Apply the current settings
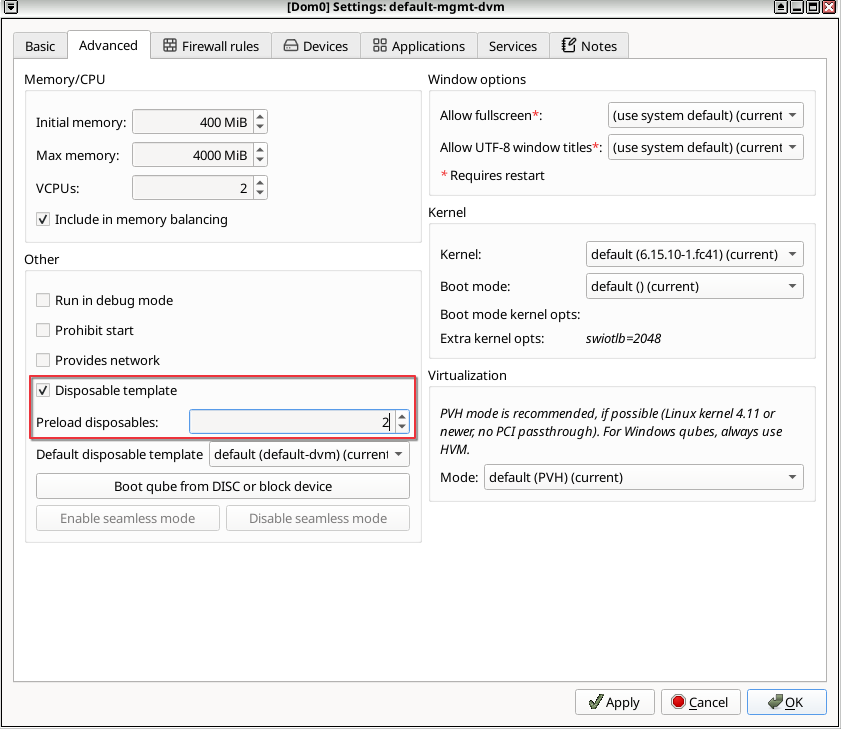The width and height of the screenshot is (841, 729). click(614, 702)
